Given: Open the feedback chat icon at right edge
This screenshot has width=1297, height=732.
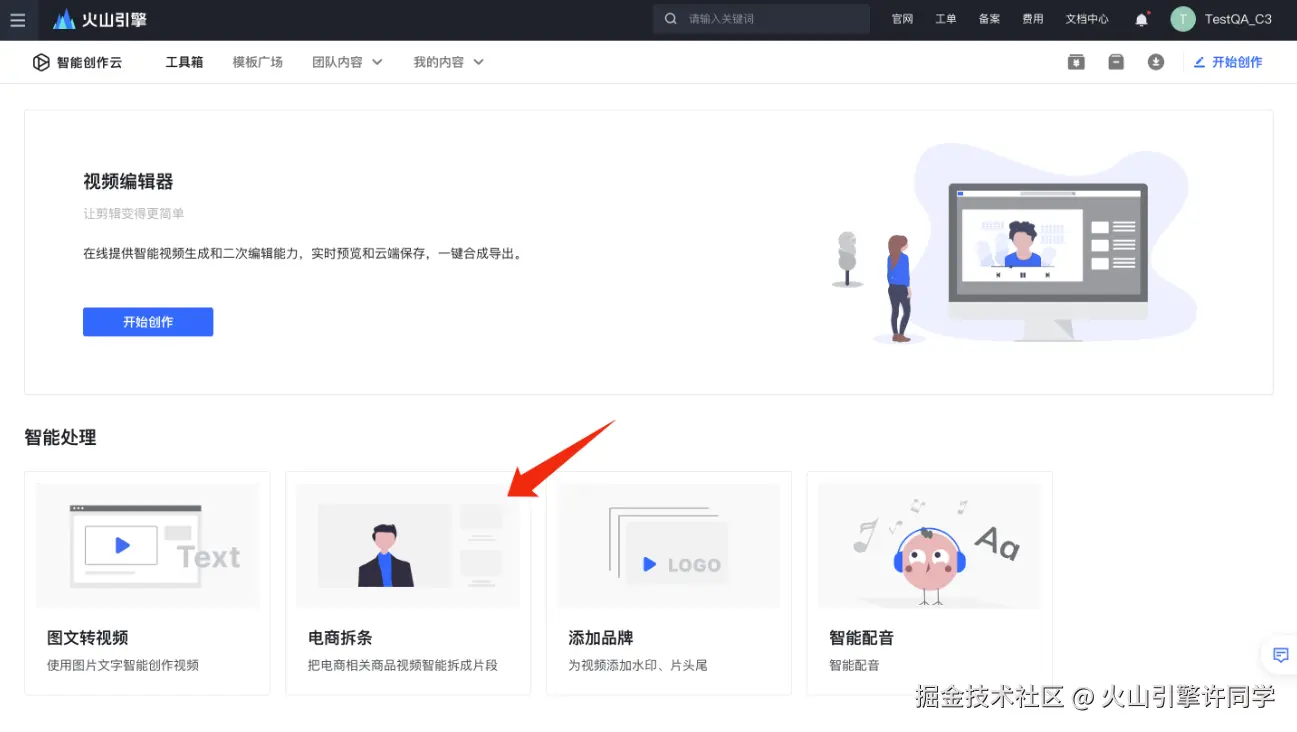Looking at the screenshot, I should 1280,656.
